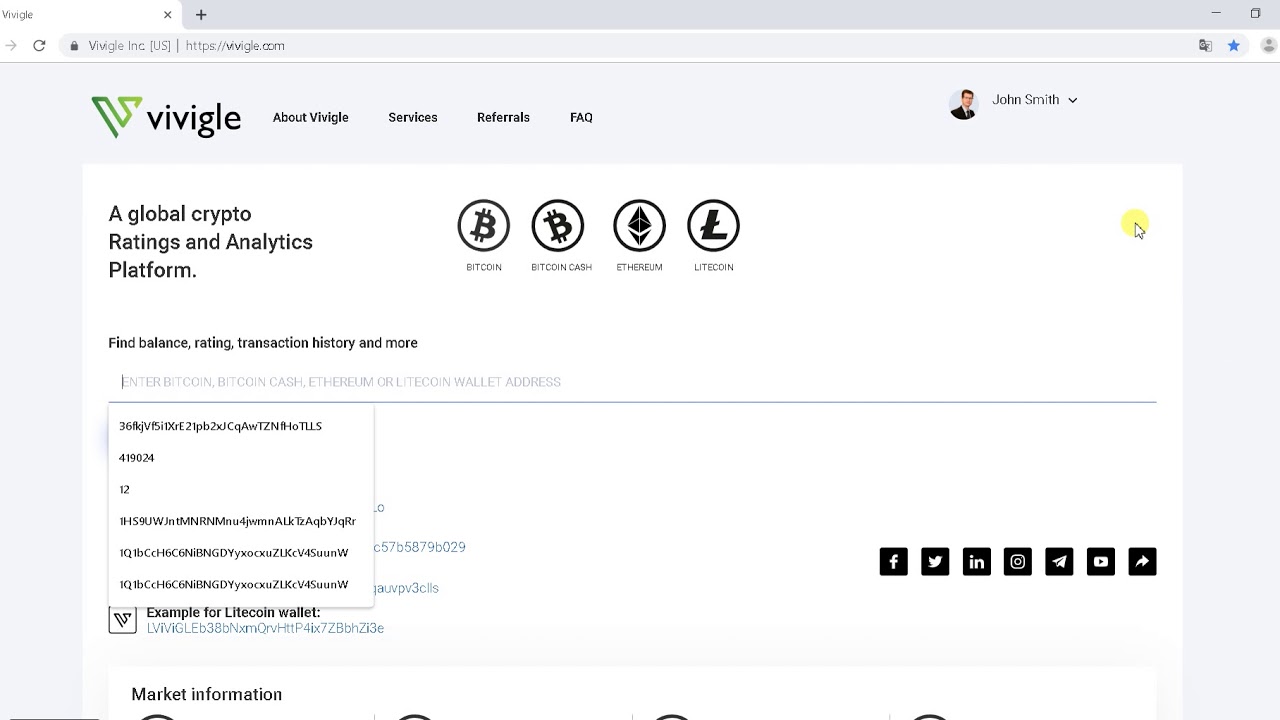Select the Bitcoin Cash coin icon
Viewport: 1280px width, 720px height.
click(558, 226)
